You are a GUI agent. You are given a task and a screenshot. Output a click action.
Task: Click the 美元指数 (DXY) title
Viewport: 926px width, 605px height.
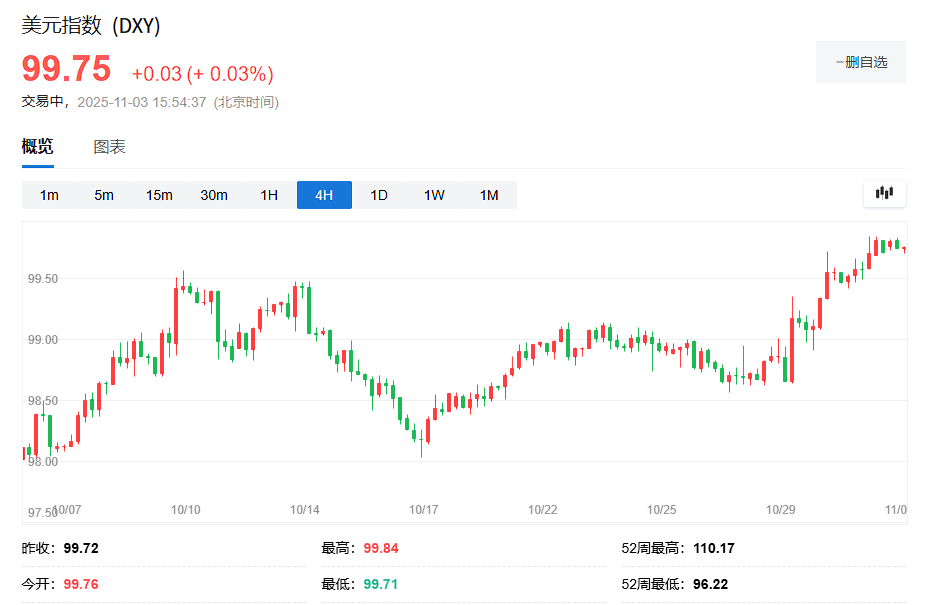[x=88, y=27]
